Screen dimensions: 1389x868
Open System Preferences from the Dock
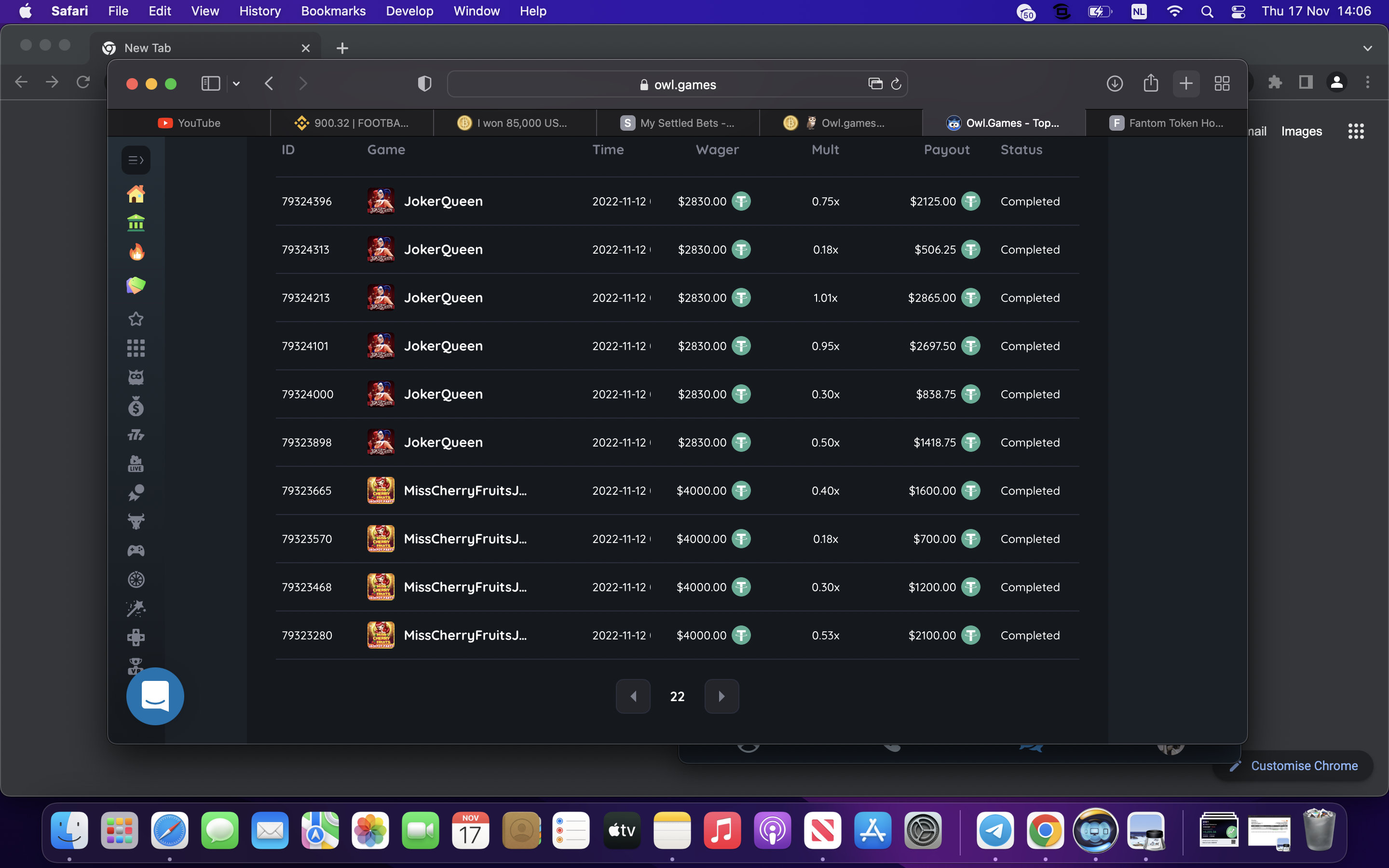pos(923,830)
